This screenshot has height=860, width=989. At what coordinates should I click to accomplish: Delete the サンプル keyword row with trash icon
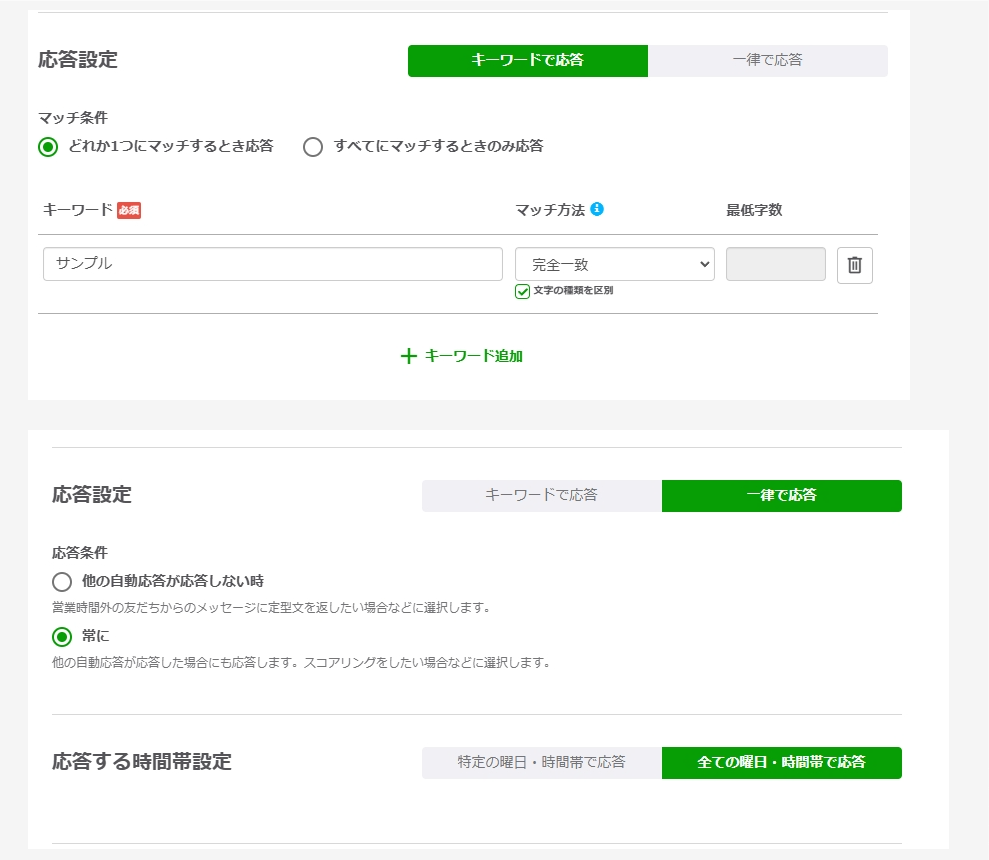pos(854,265)
